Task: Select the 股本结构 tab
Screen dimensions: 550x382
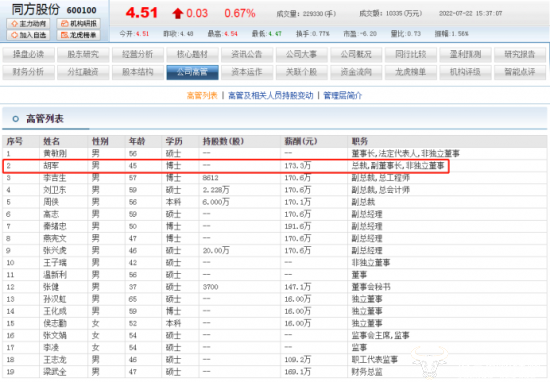Action: point(138,72)
